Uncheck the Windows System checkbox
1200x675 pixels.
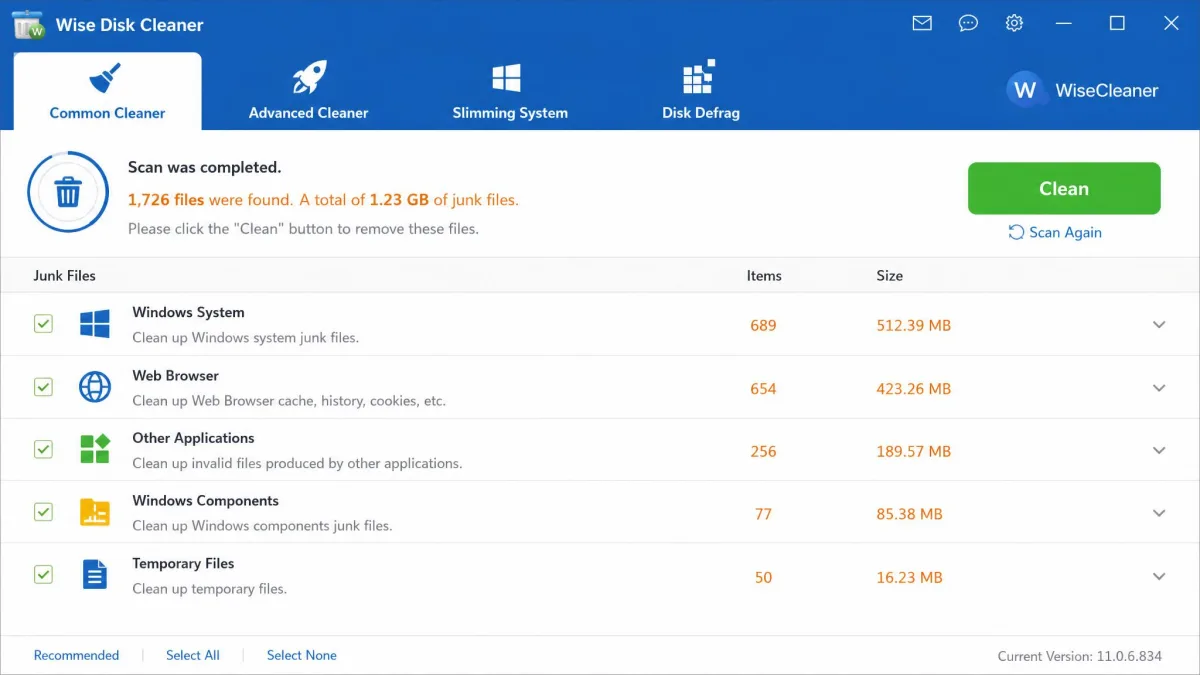click(x=43, y=324)
